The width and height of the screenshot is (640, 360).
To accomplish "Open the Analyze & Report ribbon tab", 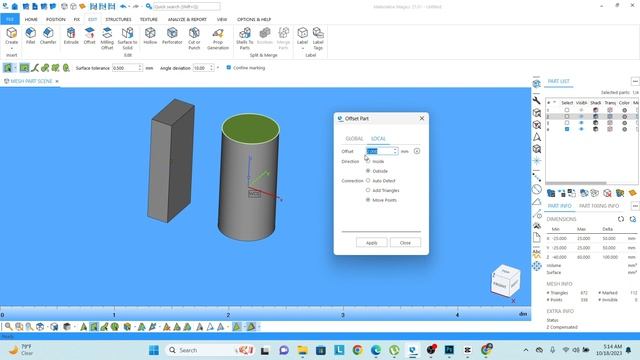I will [187, 19].
